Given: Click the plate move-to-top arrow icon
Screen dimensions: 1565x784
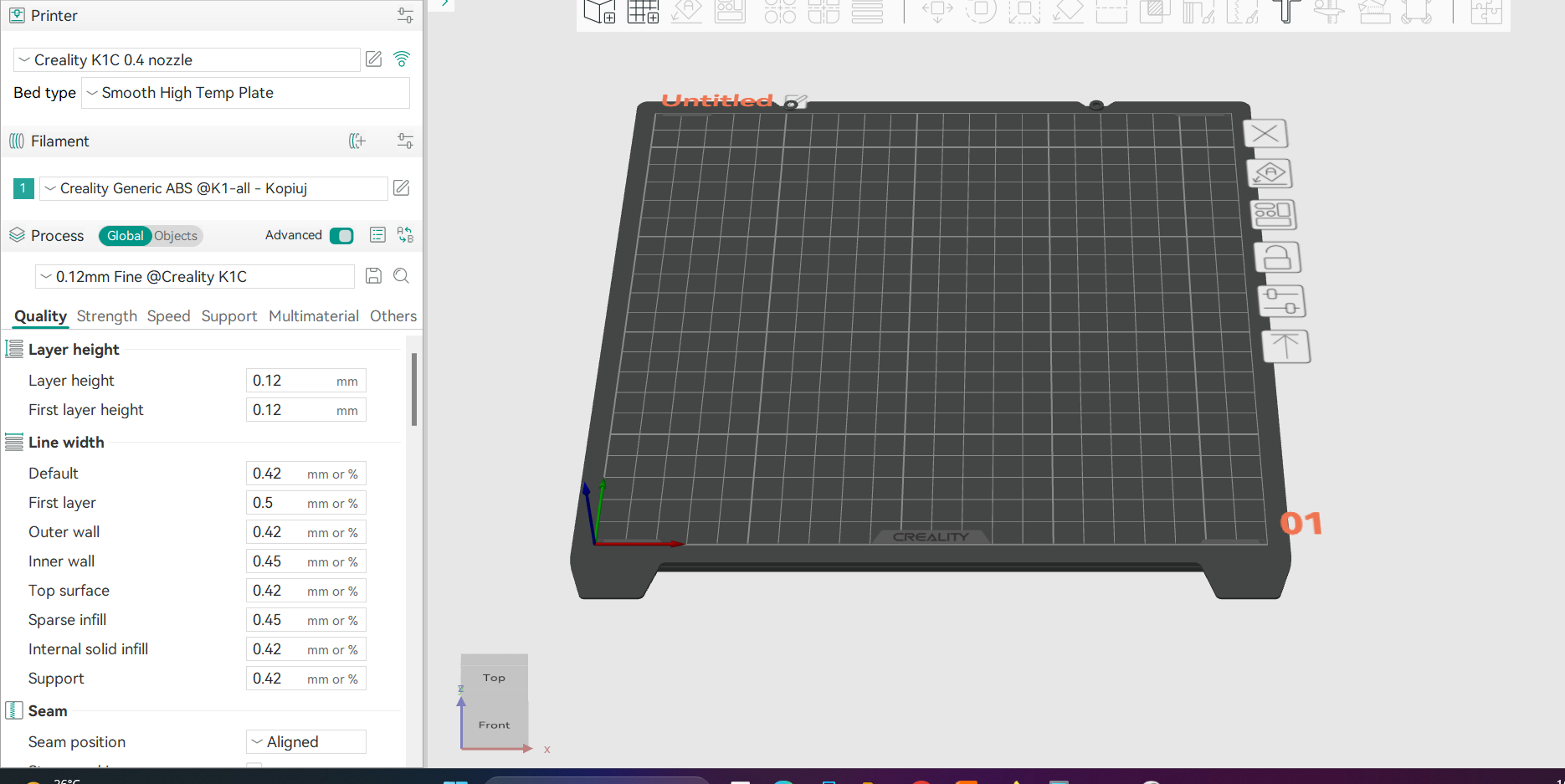Looking at the screenshot, I should (x=1285, y=346).
